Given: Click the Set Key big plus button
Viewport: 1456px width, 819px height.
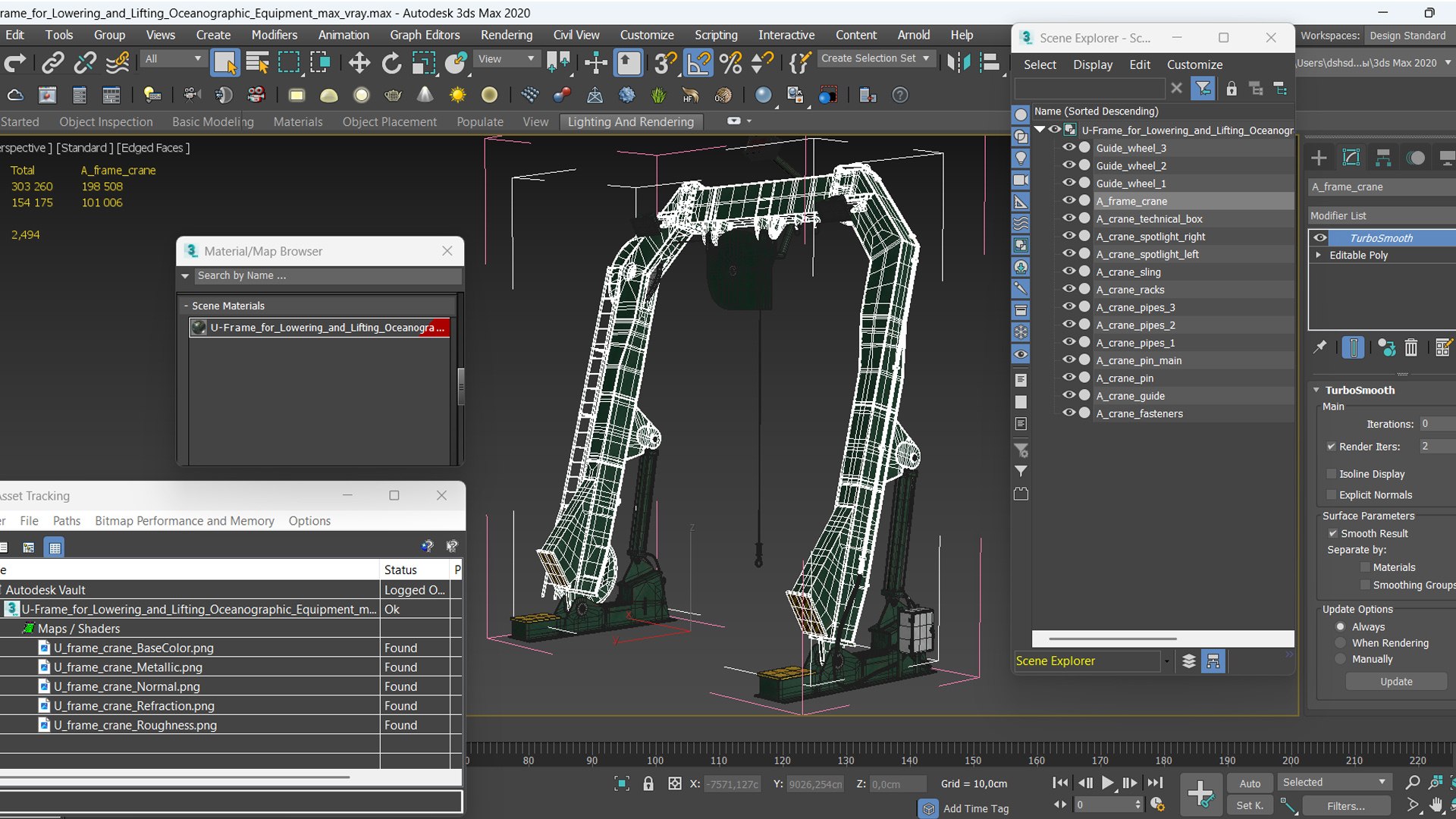Looking at the screenshot, I should [x=1200, y=795].
